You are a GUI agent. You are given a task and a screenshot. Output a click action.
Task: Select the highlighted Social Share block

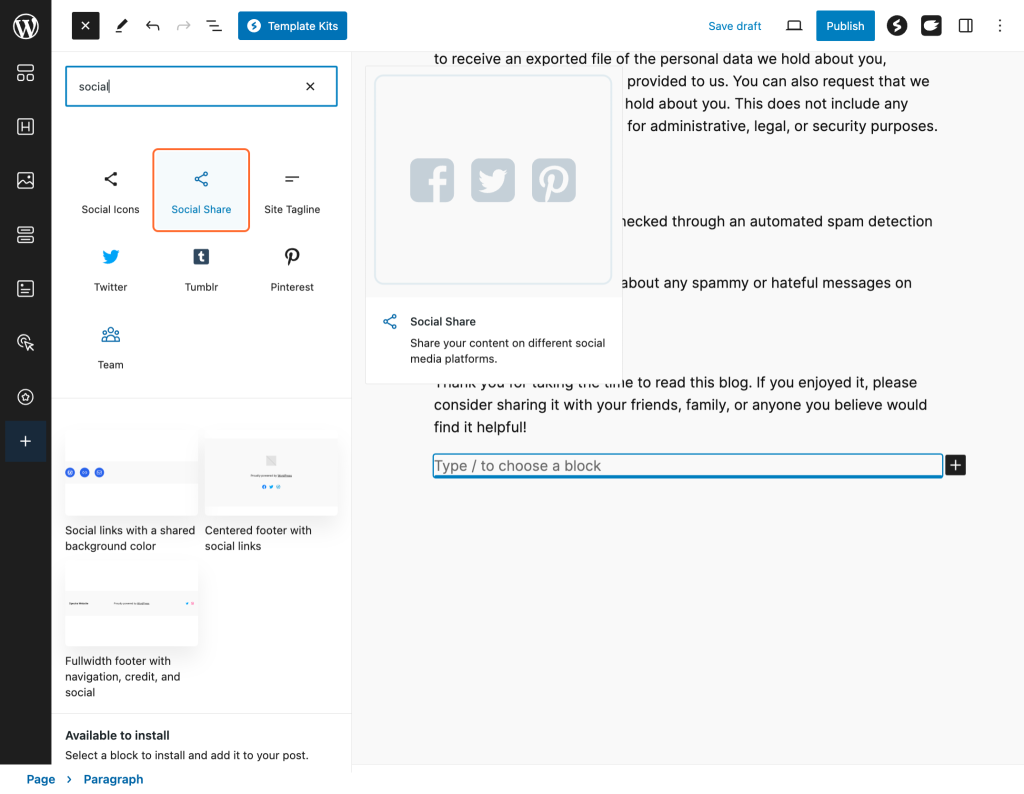pos(201,189)
